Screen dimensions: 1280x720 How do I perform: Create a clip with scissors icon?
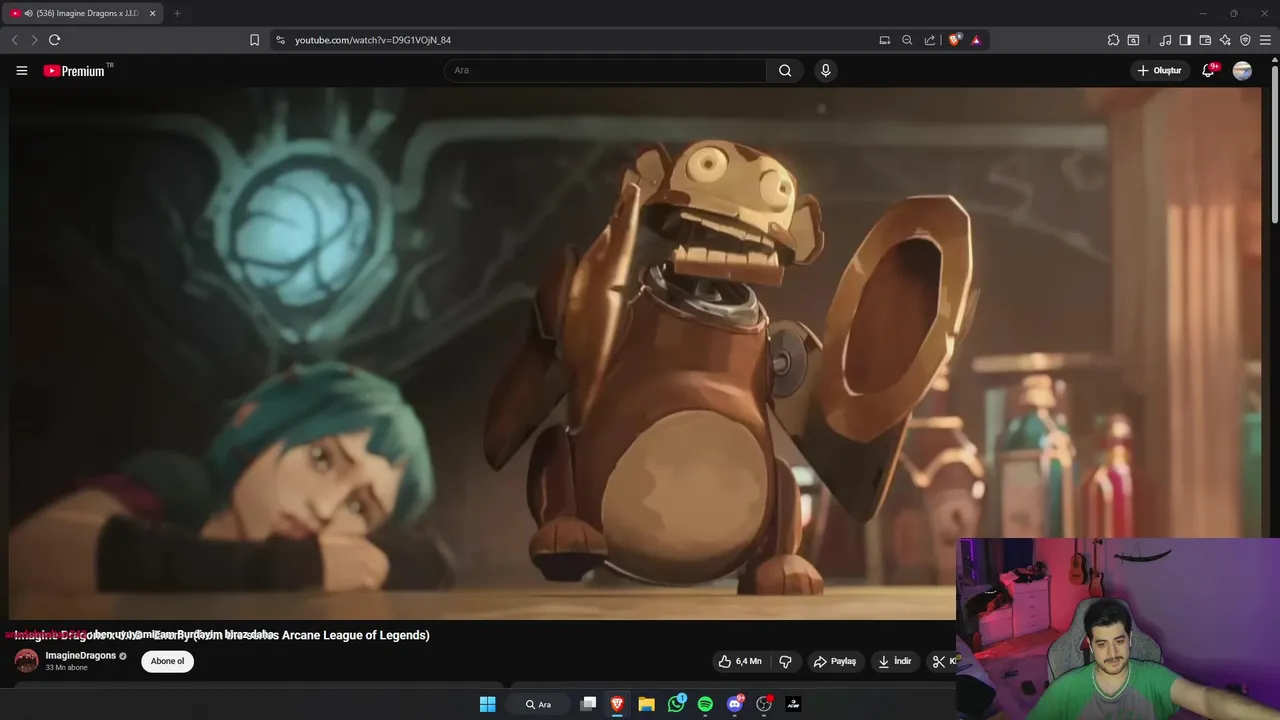click(x=939, y=661)
